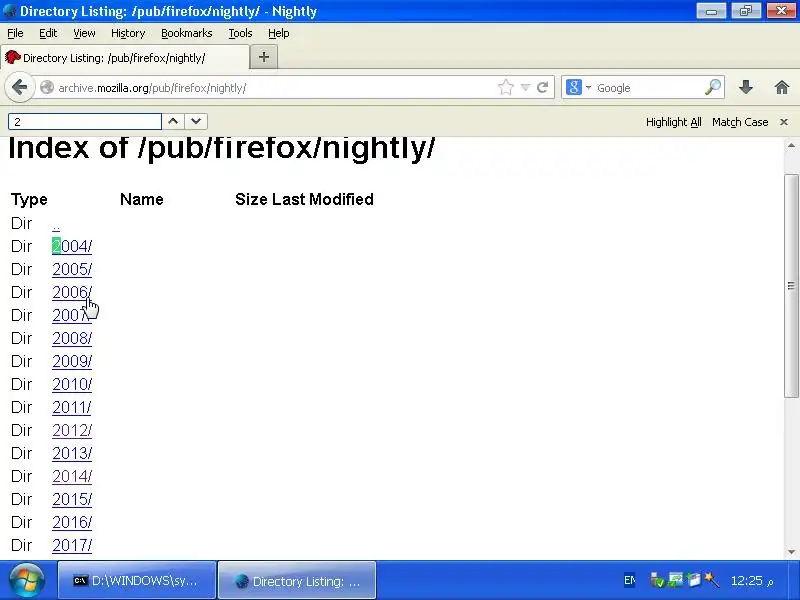Open the 2011/ directory link
800x600 pixels.
72,408
